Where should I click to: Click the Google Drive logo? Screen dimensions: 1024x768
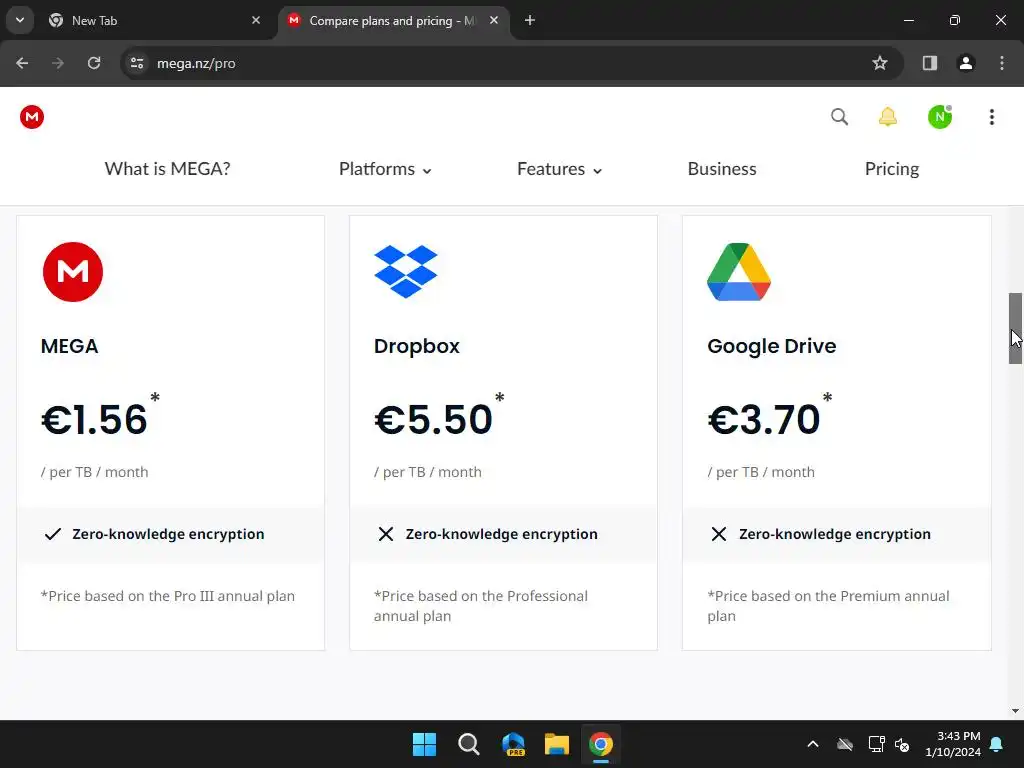739,272
